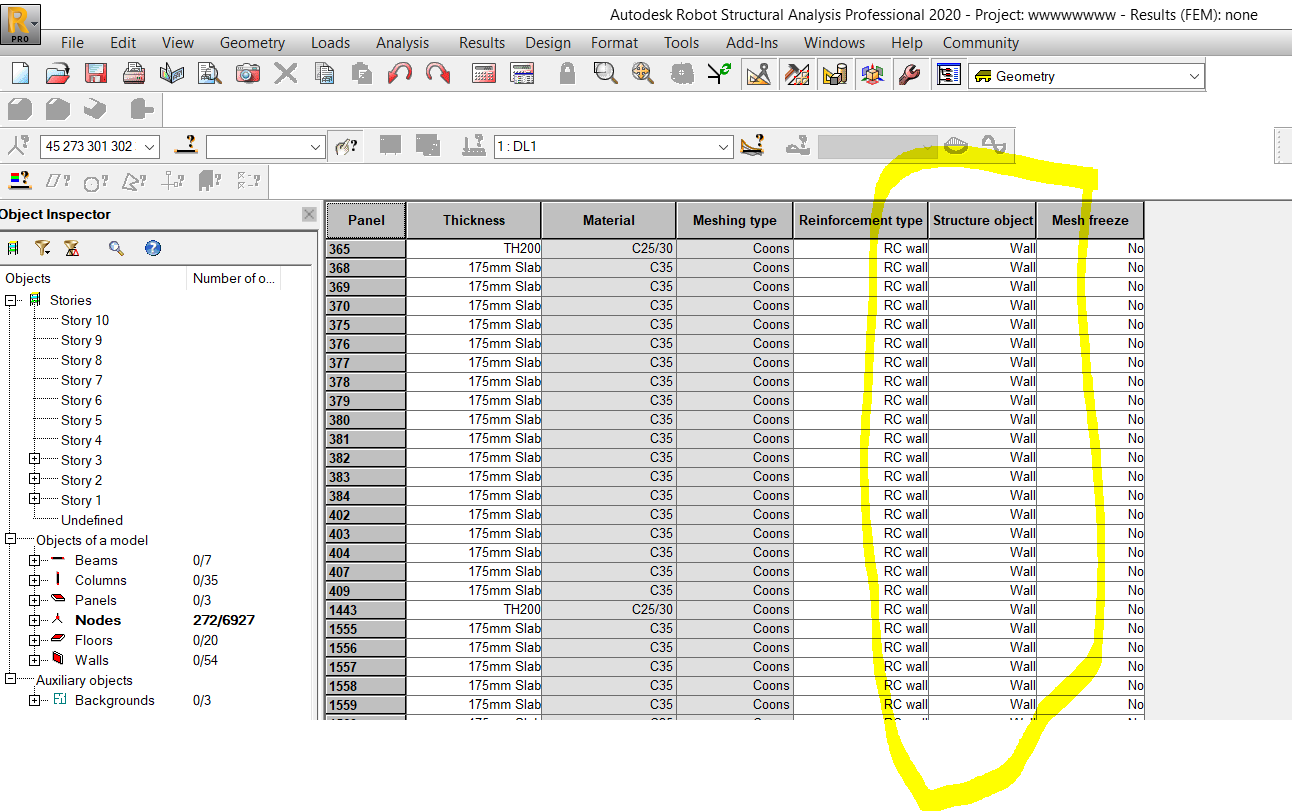1292x811 pixels.
Task: Open the calculator tool icon
Action: tap(482, 74)
